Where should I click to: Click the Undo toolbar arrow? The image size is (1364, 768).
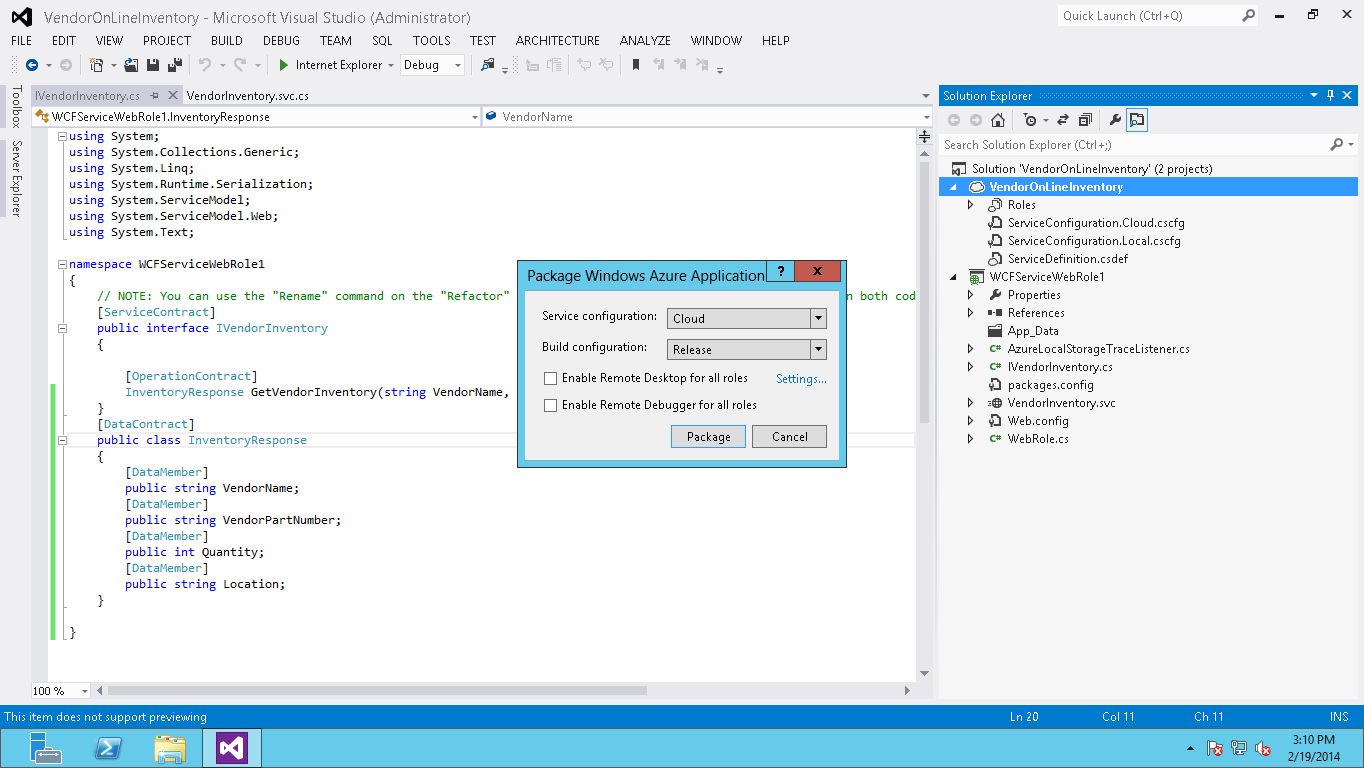pos(204,65)
